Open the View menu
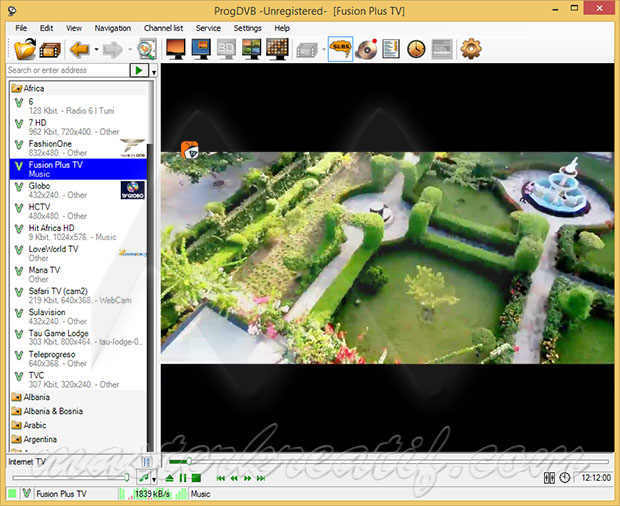Screen dimensions: 620x506 click(74, 28)
